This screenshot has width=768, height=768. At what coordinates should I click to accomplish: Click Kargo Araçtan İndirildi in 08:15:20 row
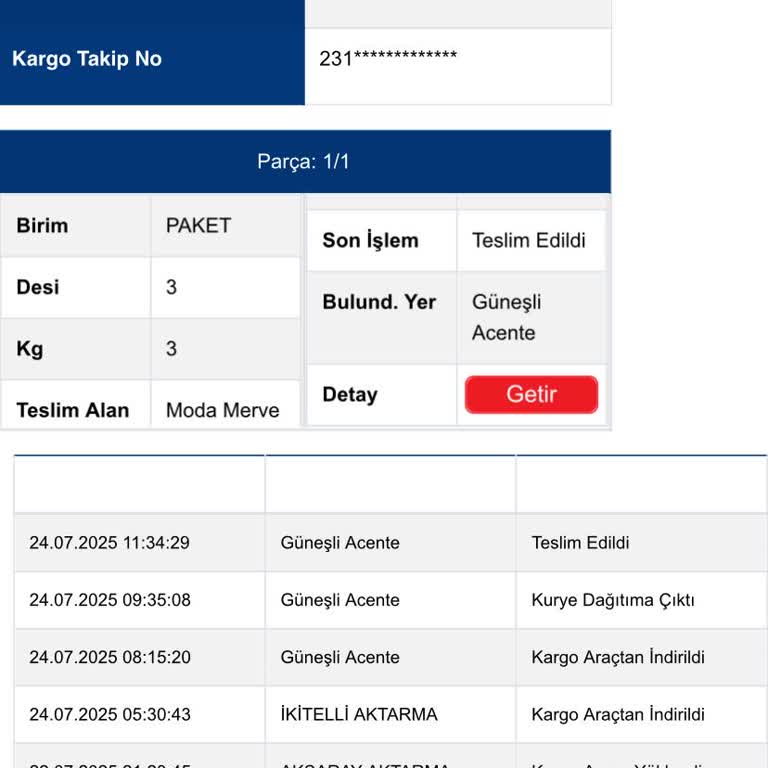click(618, 657)
